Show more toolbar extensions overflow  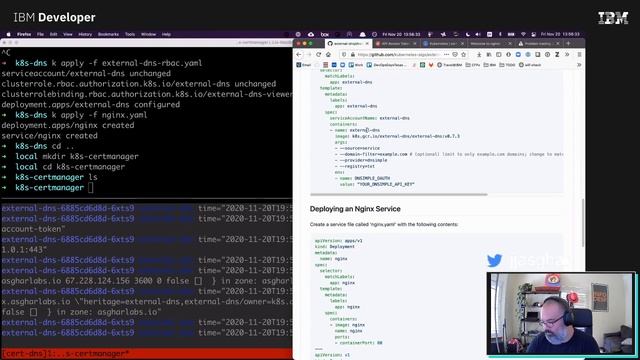567,55
